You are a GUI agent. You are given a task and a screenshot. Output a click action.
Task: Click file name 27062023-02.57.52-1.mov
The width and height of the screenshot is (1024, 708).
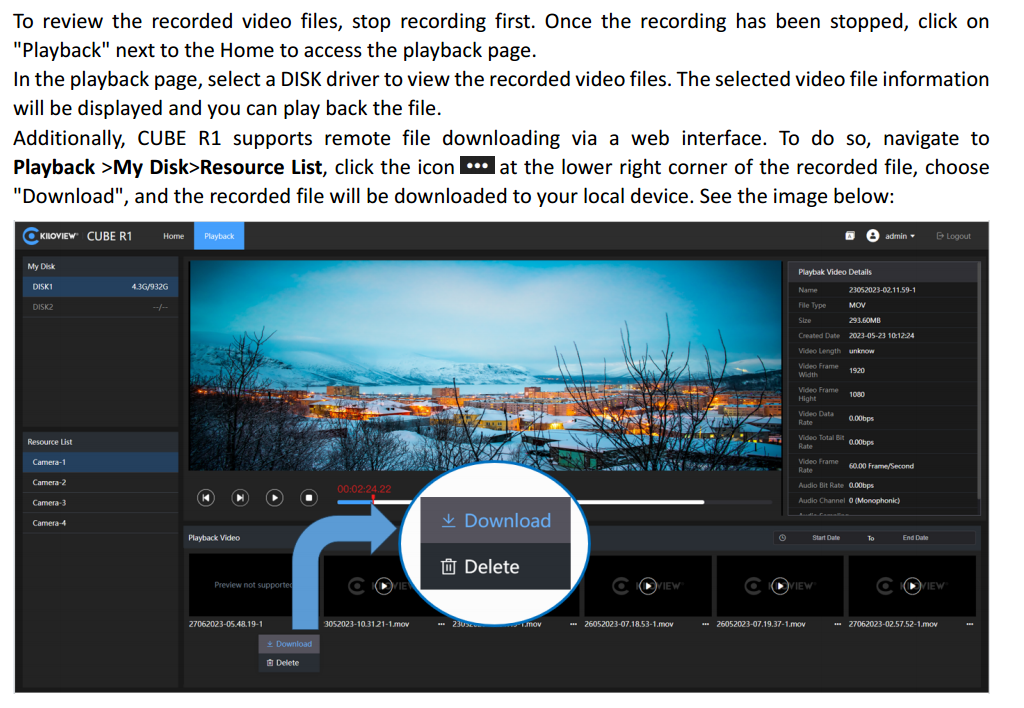893,624
